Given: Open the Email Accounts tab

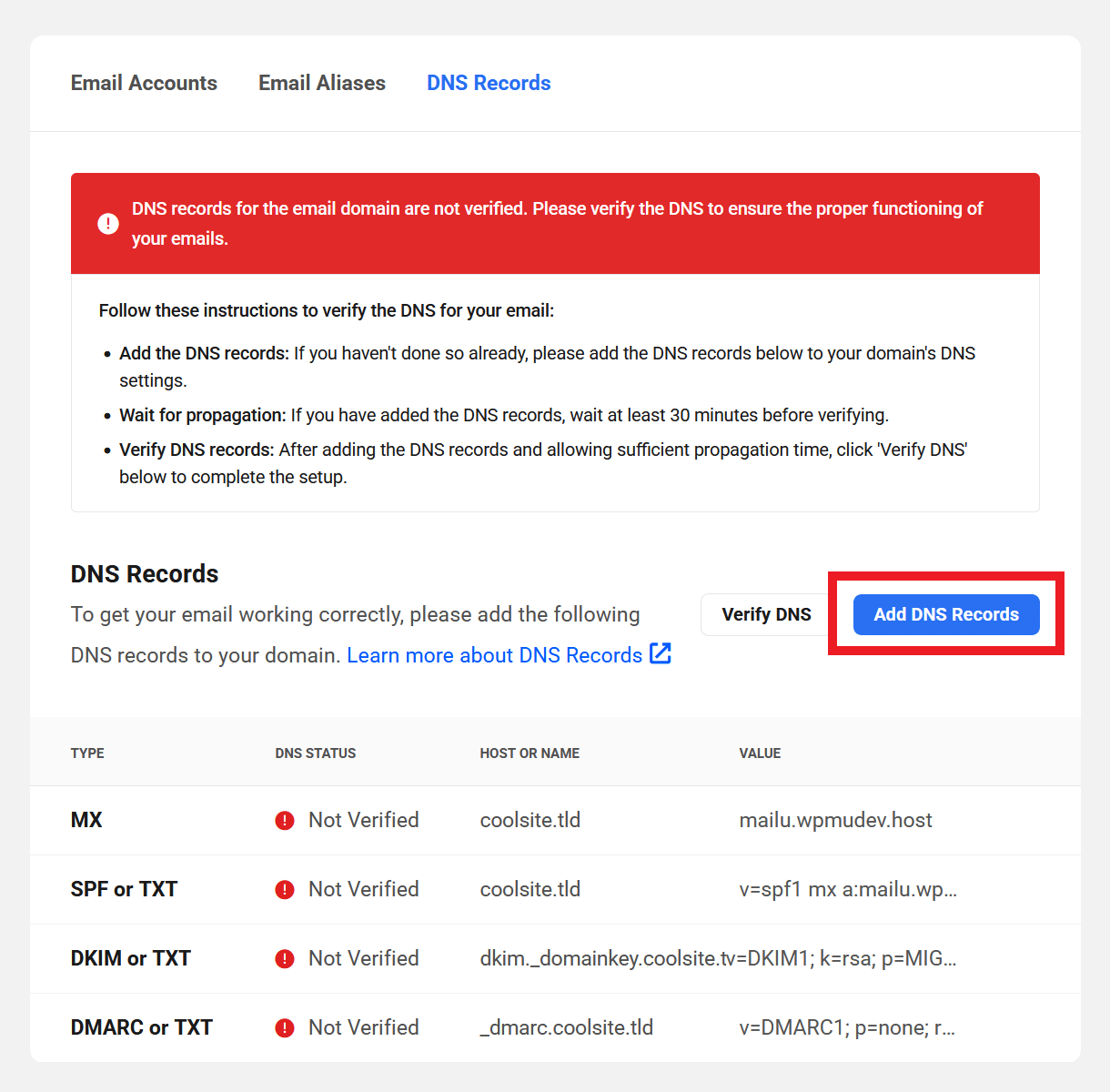Looking at the screenshot, I should (x=144, y=83).
